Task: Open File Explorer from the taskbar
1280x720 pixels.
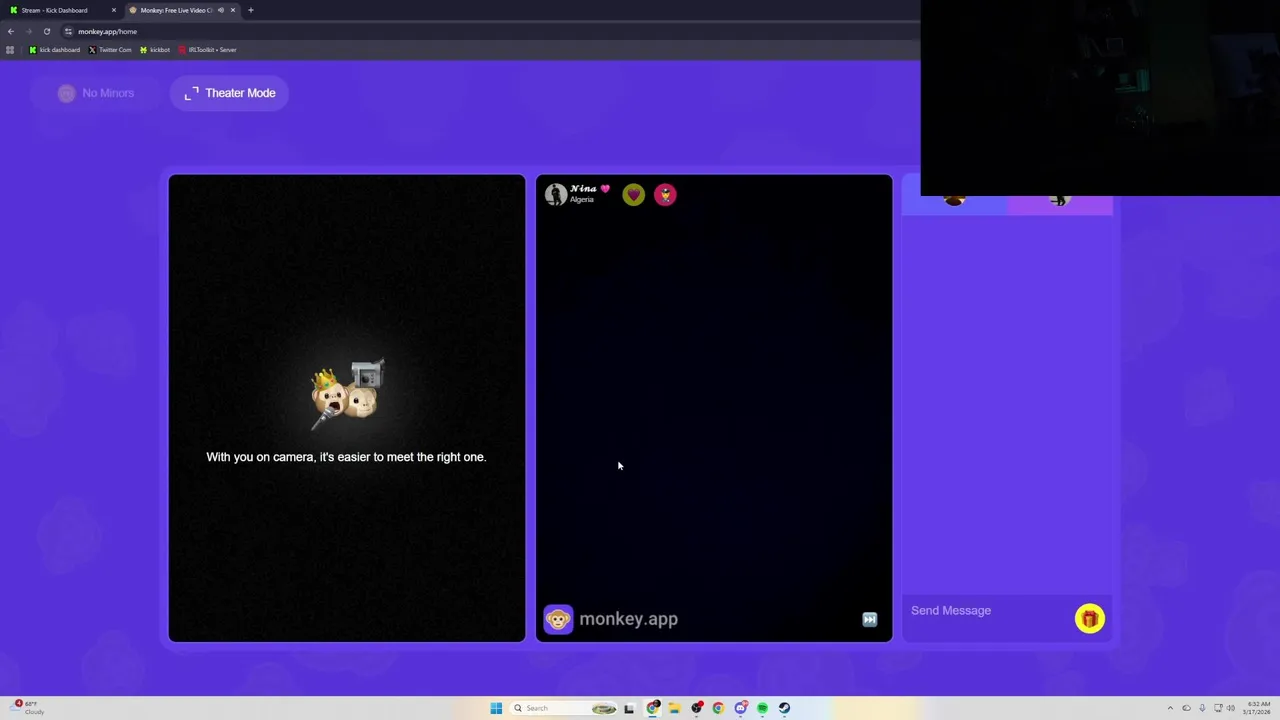Action: click(675, 708)
